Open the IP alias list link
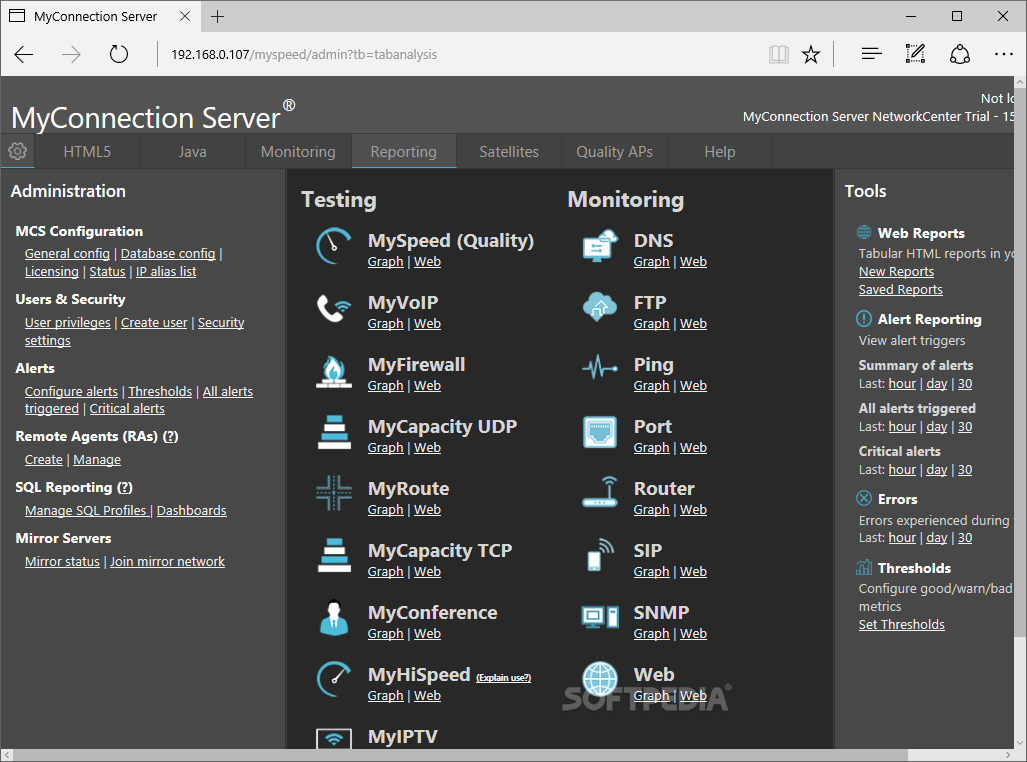Image resolution: width=1027 pixels, height=762 pixels. coord(166,271)
